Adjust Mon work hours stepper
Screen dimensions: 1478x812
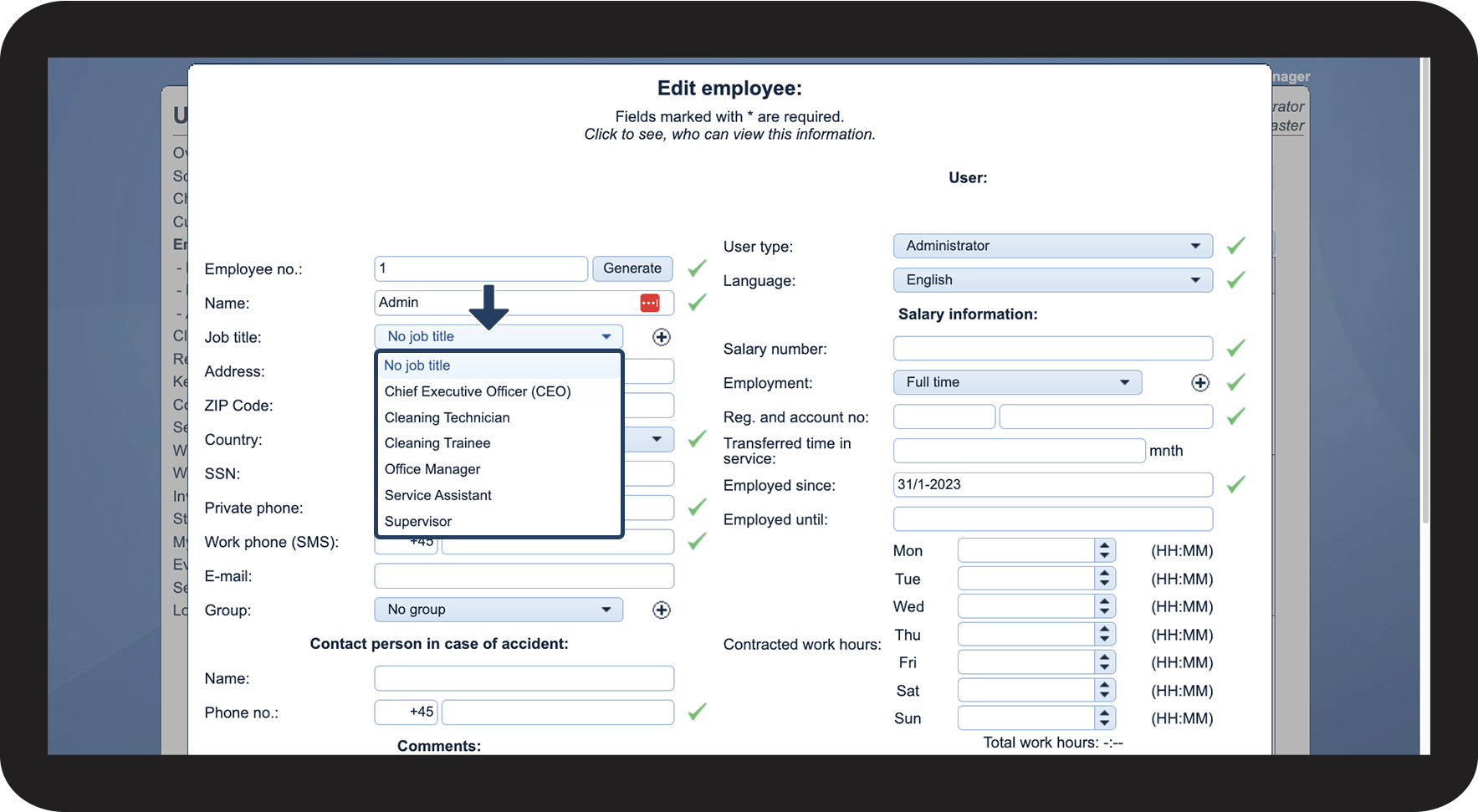tap(1105, 550)
